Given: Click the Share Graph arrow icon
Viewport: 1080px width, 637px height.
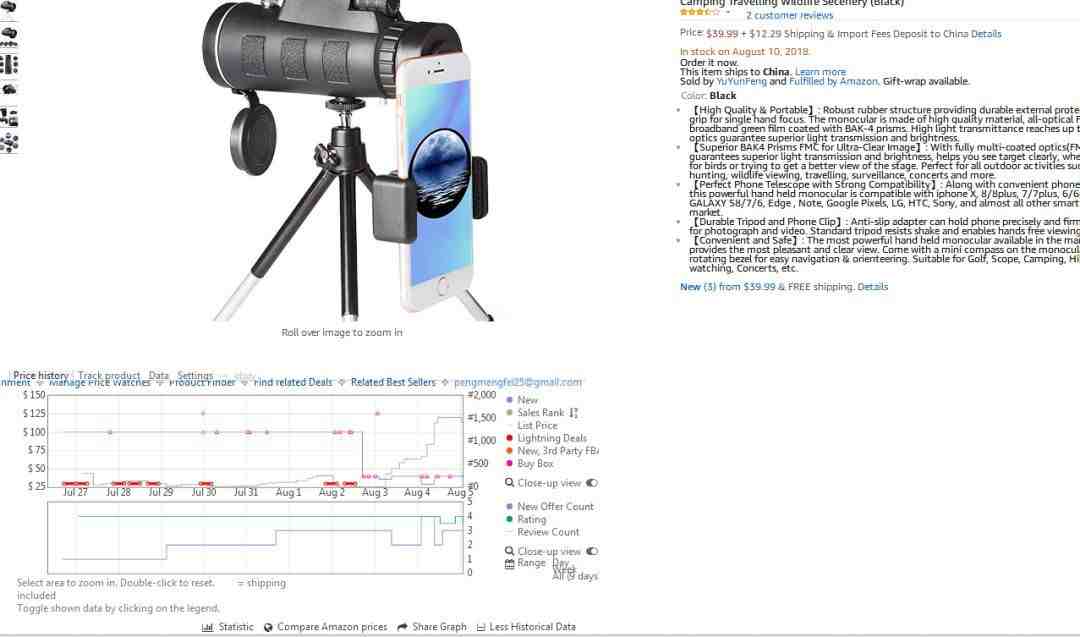Looking at the screenshot, I should [x=402, y=627].
